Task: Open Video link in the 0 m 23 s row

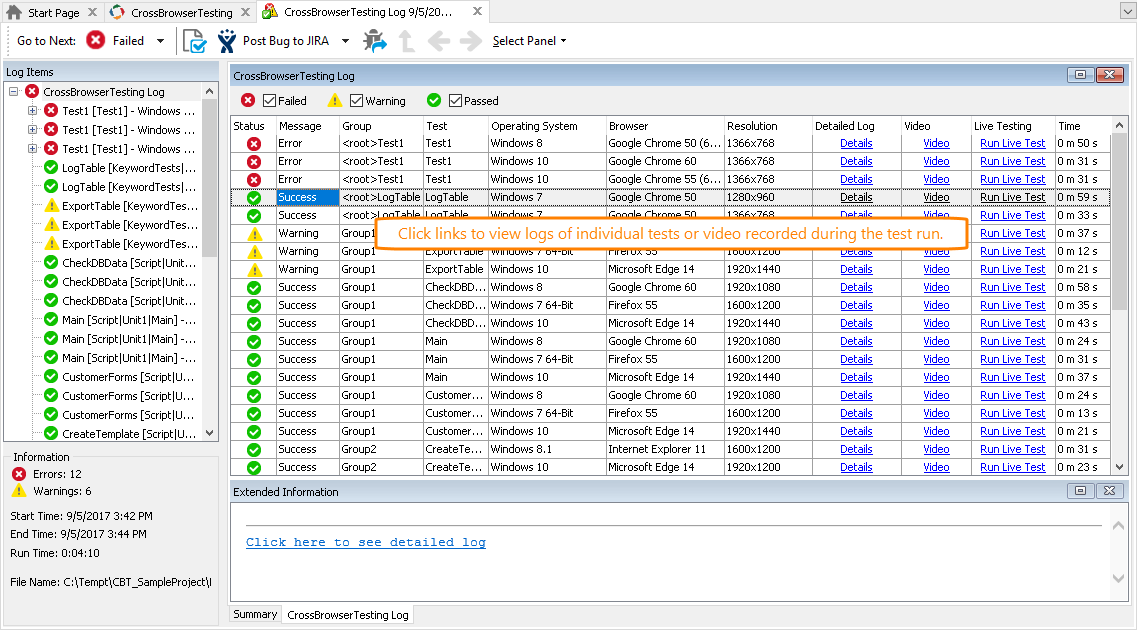Action: (936, 467)
